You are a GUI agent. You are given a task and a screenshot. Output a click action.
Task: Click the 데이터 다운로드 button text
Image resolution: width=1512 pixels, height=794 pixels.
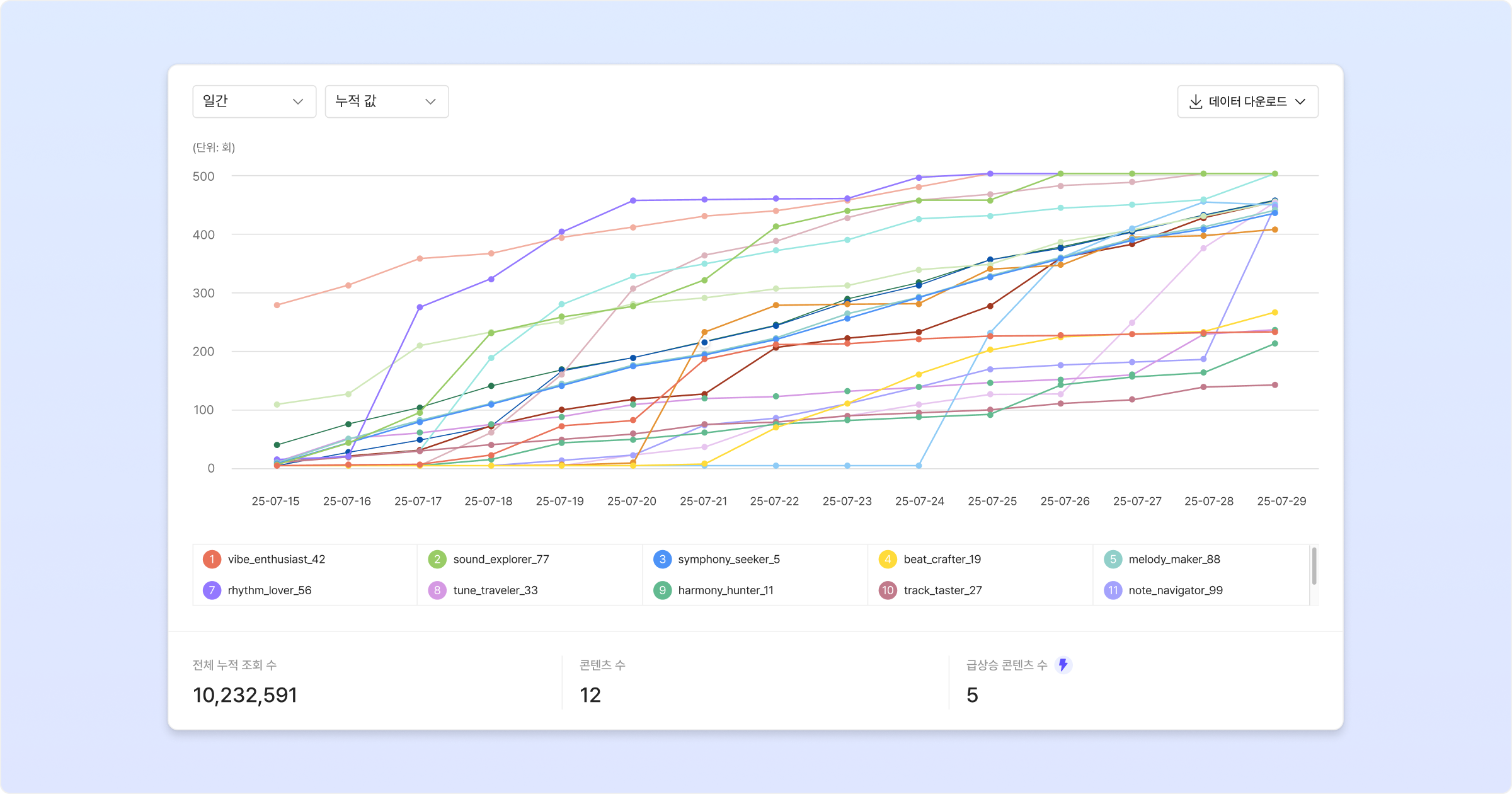point(1247,101)
